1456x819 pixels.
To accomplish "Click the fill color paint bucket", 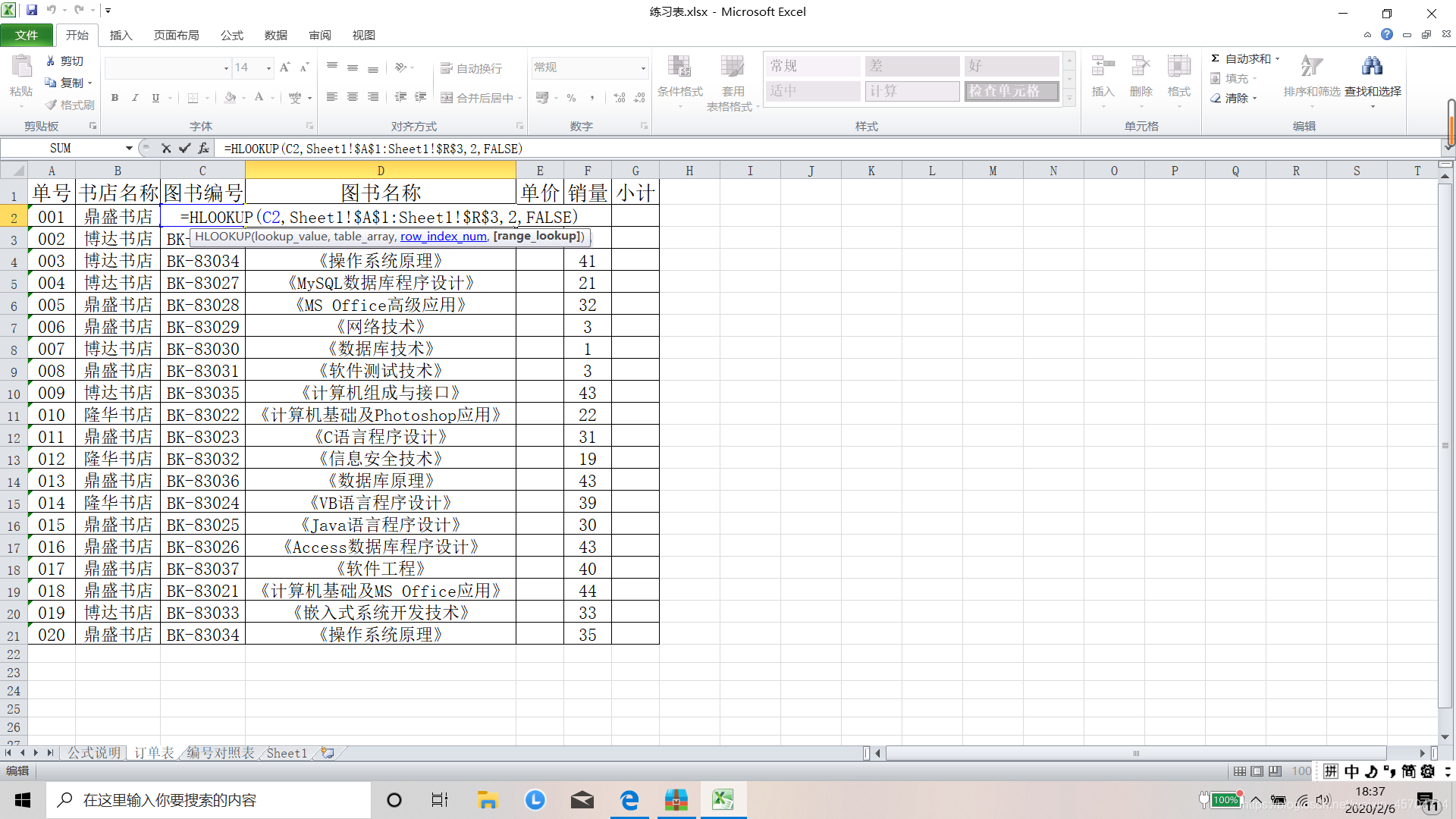I will 230,98.
